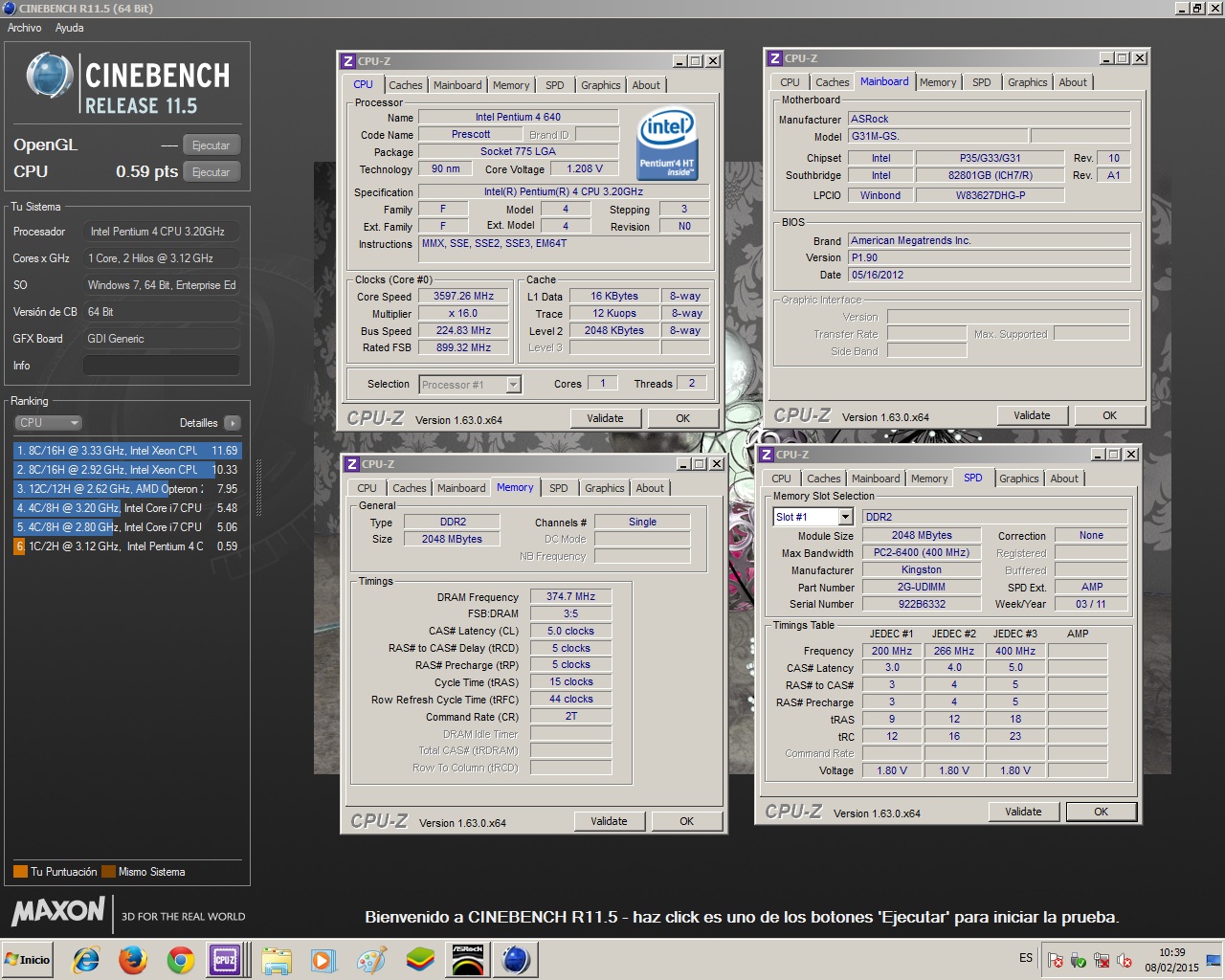Select ranking row 4C/8H @ 3.20 GHz Core i7
The image size is (1225, 980).
coord(127,508)
